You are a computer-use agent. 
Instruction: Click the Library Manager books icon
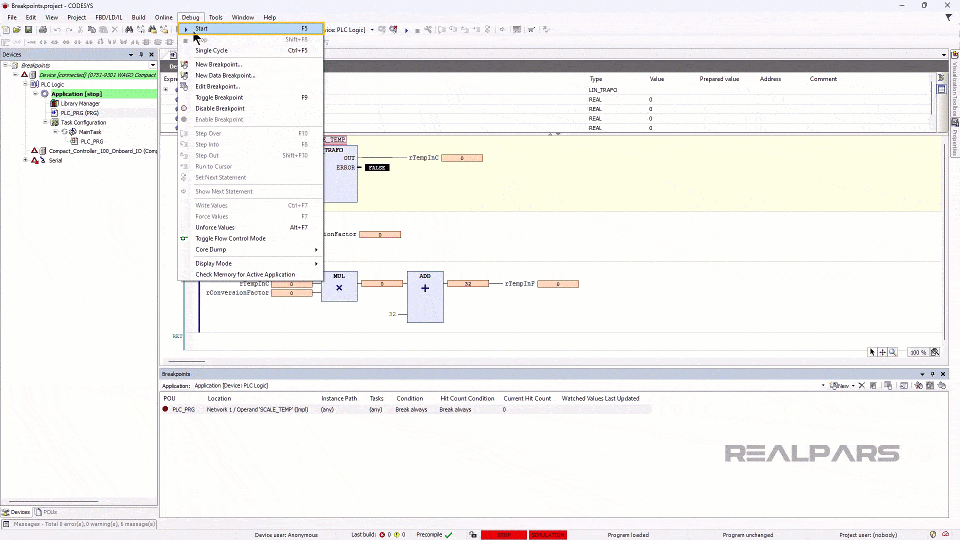coord(54,103)
